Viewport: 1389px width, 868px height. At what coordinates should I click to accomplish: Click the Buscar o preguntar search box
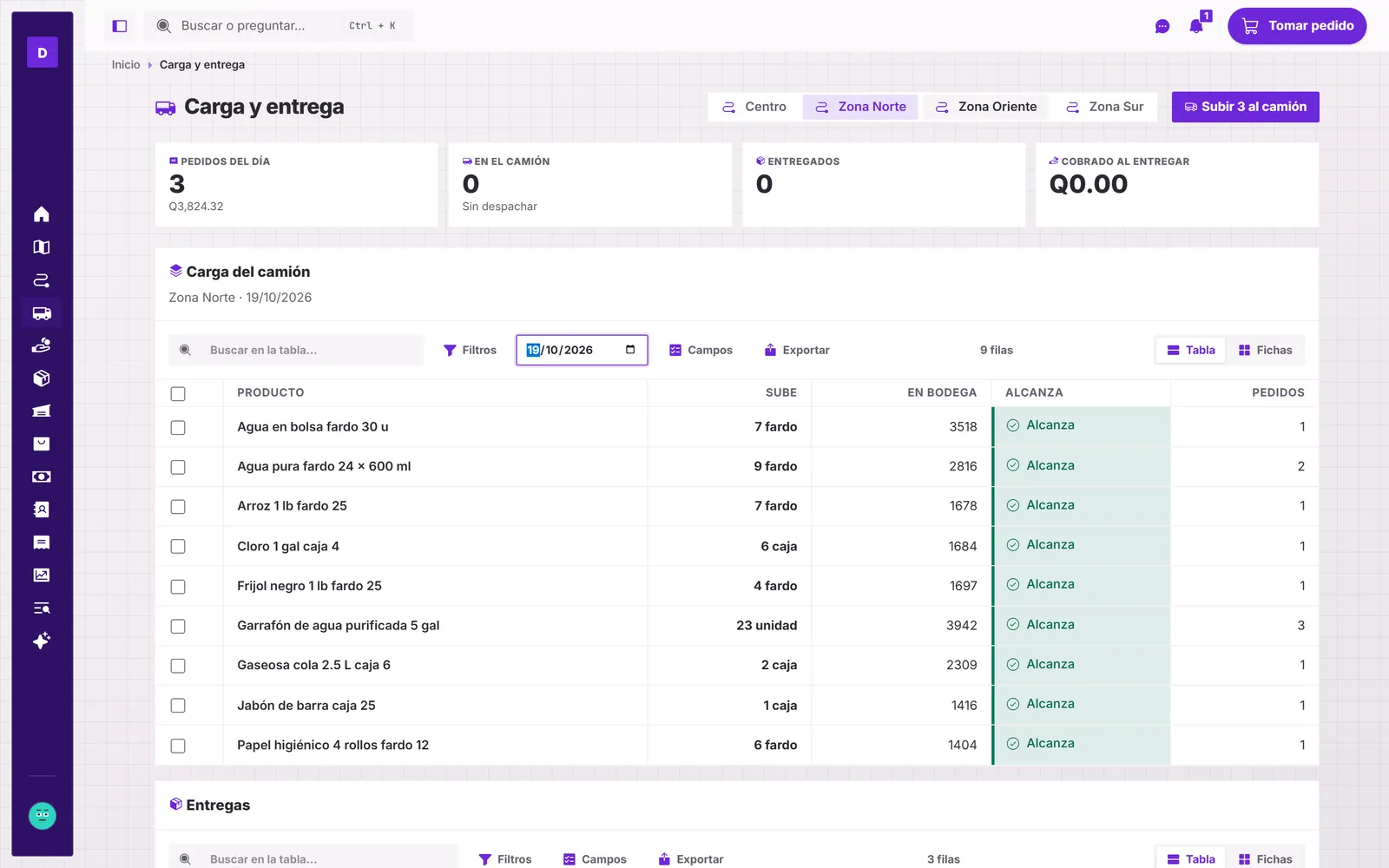click(x=279, y=26)
